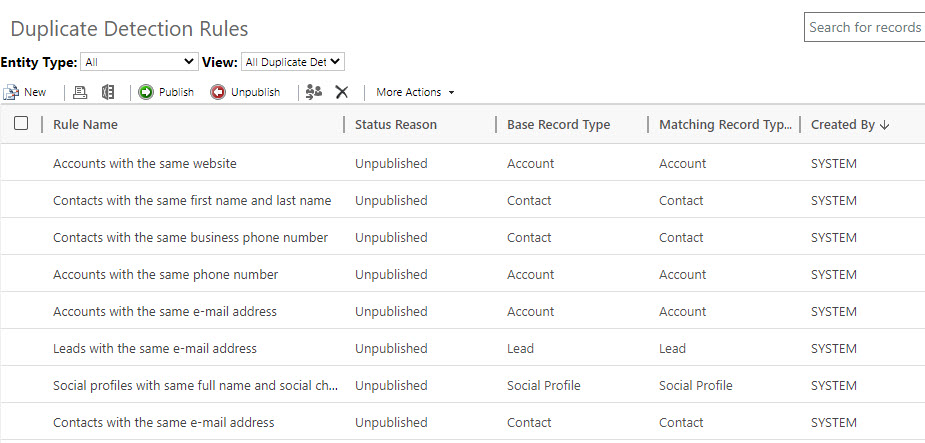Image resolution: width=925 pixels, height=443 pixels.
Task: Open the Entity Type dropdown
Action: [139, 62]
